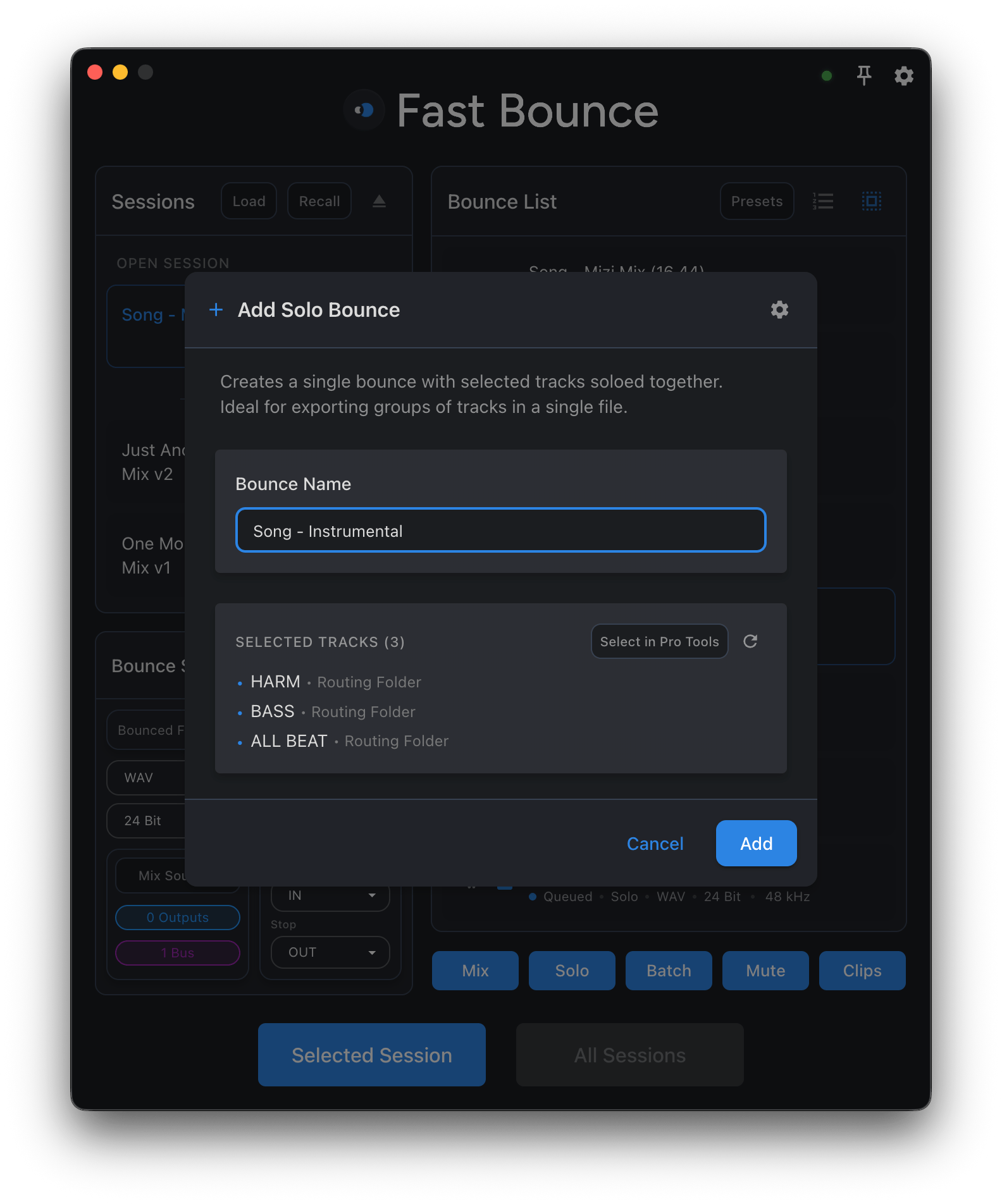Add a Mix bounce type

[475, 971]
